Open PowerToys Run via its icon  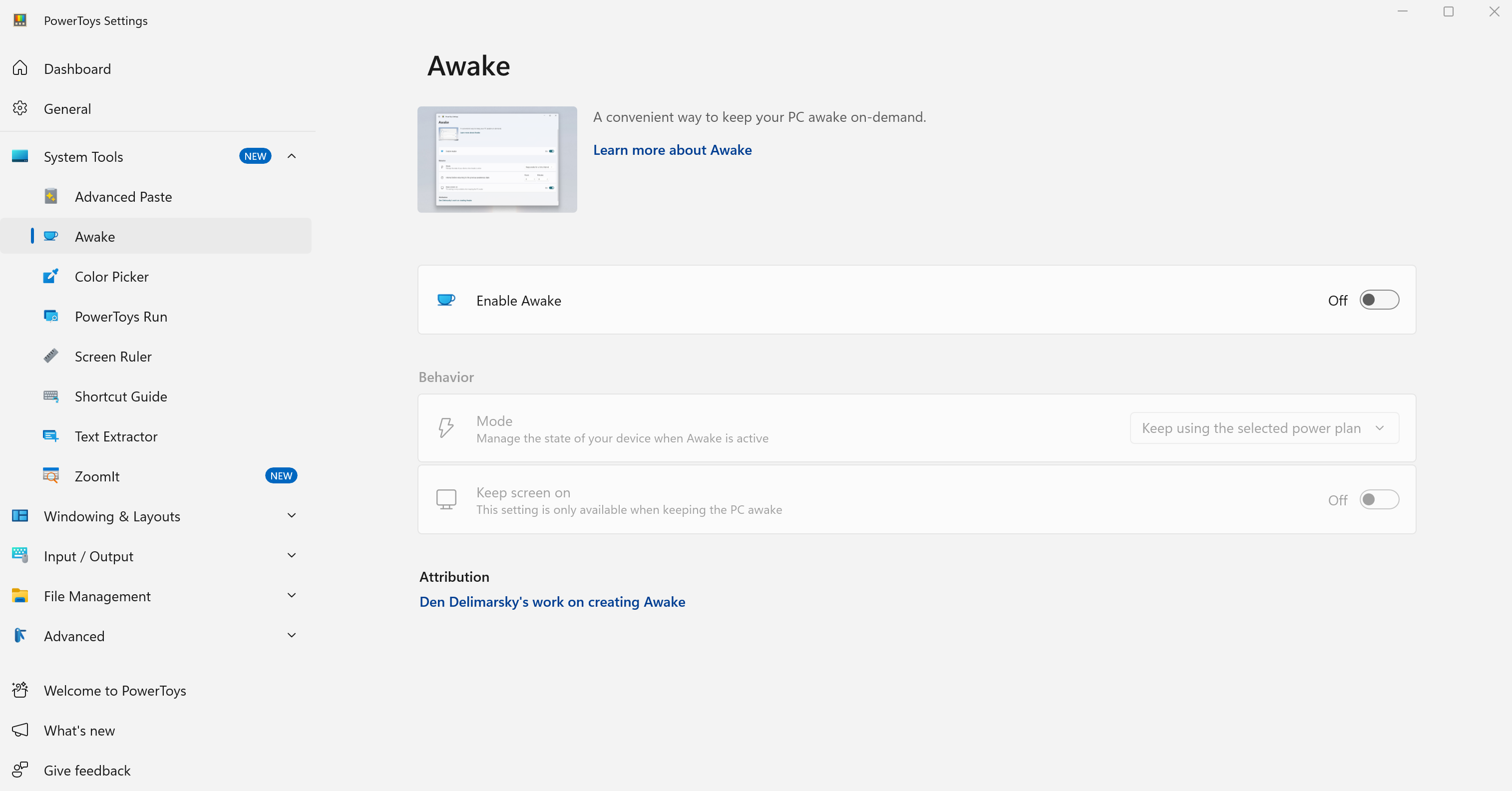pyautogui.click(x=51, y=316)
